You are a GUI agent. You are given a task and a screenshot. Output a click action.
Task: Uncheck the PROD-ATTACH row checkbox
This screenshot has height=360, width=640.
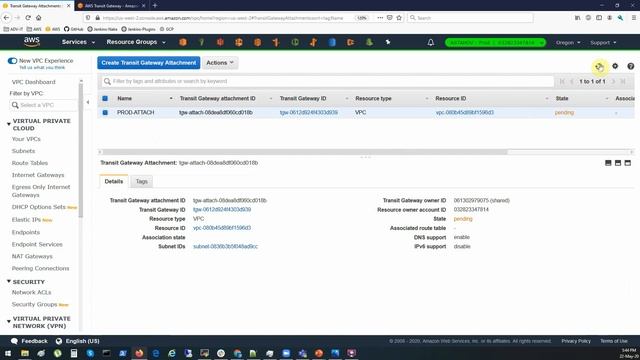coord(105,112)
